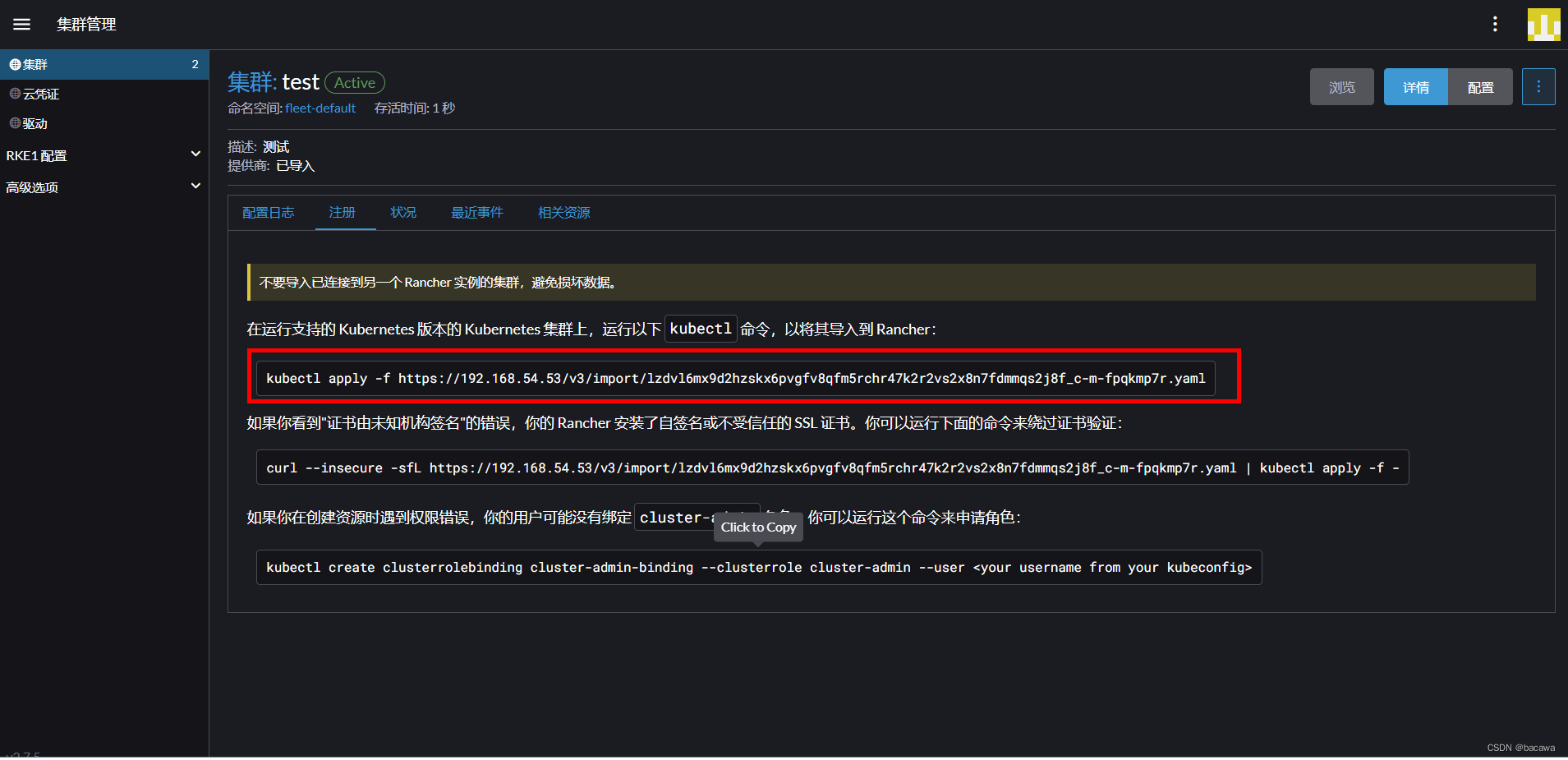Screen dimensions: 1568x760
Task: Switch to the 注册 tab
Action: pyautogui.click(x=343, y=213)
